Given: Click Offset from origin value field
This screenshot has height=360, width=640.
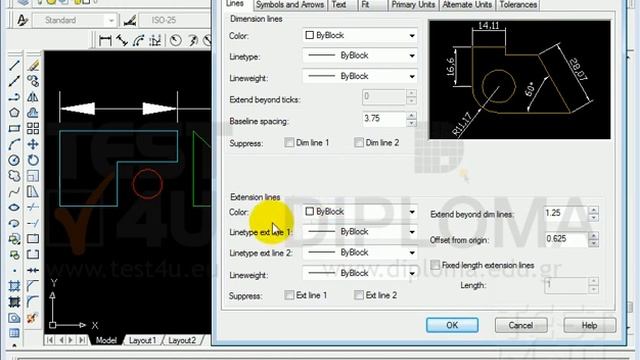Looking at the screenshot, I should pyautogui.click(x=566, y=239).
